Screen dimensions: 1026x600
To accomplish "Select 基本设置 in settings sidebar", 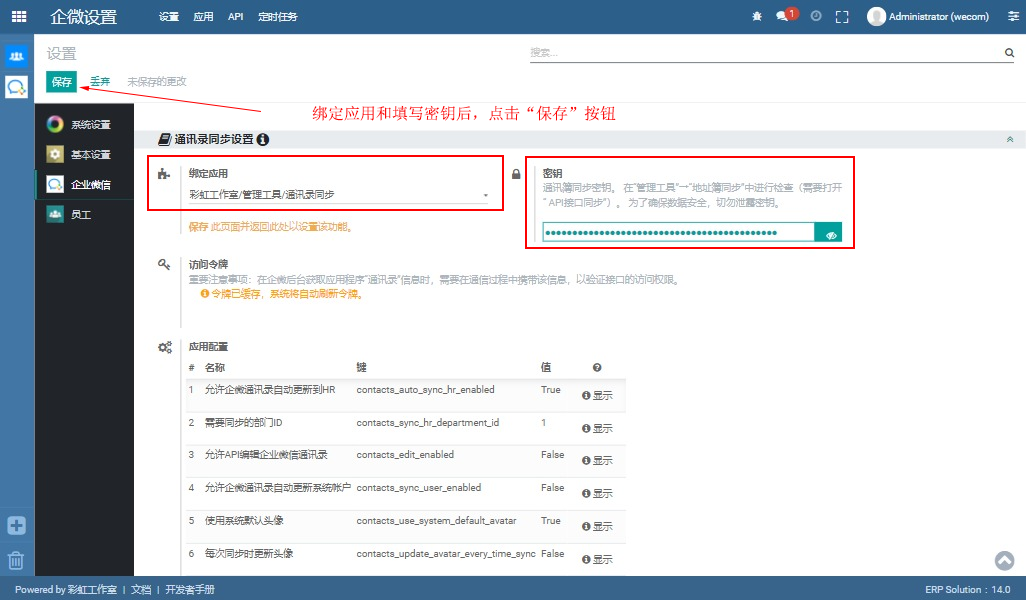I will (84, 154).
